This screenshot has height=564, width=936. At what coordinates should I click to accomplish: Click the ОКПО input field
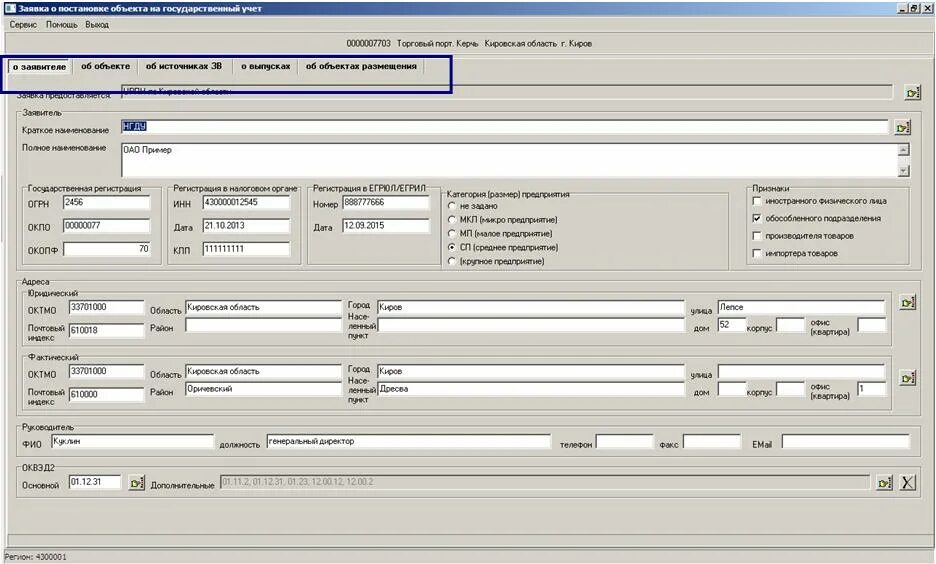coord(106,226)
